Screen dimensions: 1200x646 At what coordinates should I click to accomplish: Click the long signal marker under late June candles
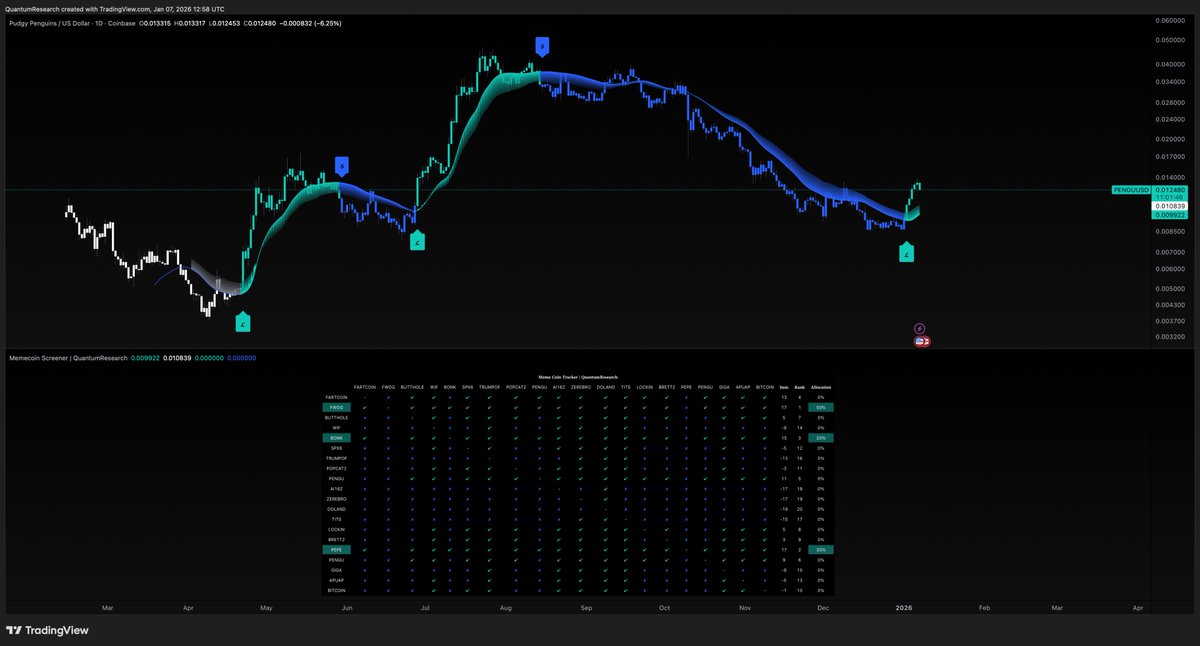(417, 240)
